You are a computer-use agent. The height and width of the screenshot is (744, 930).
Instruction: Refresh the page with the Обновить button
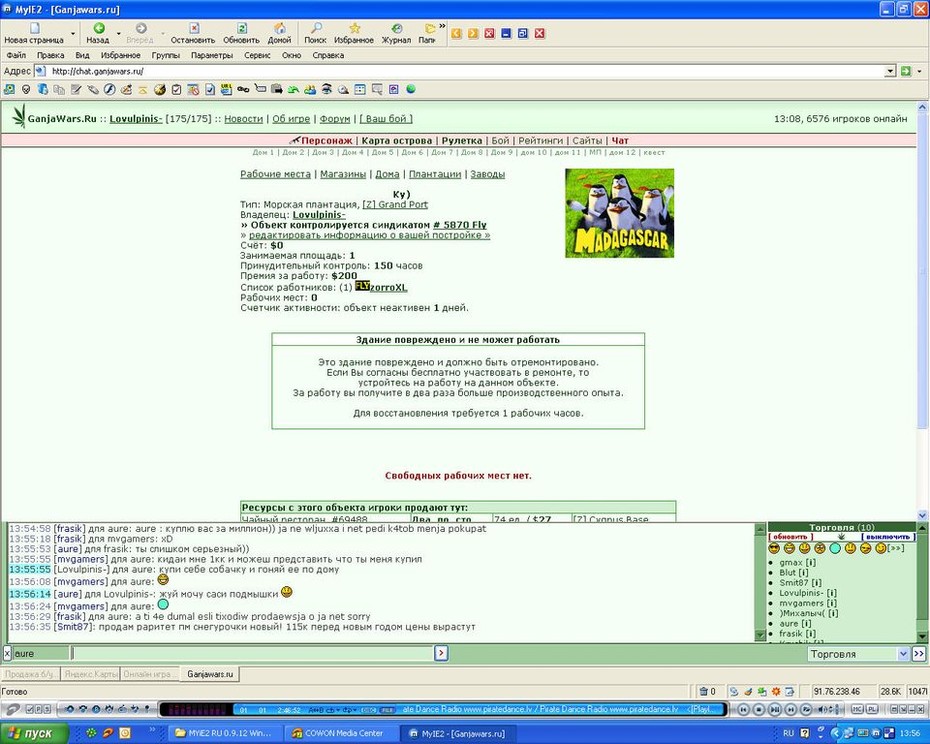click(241, 33)
